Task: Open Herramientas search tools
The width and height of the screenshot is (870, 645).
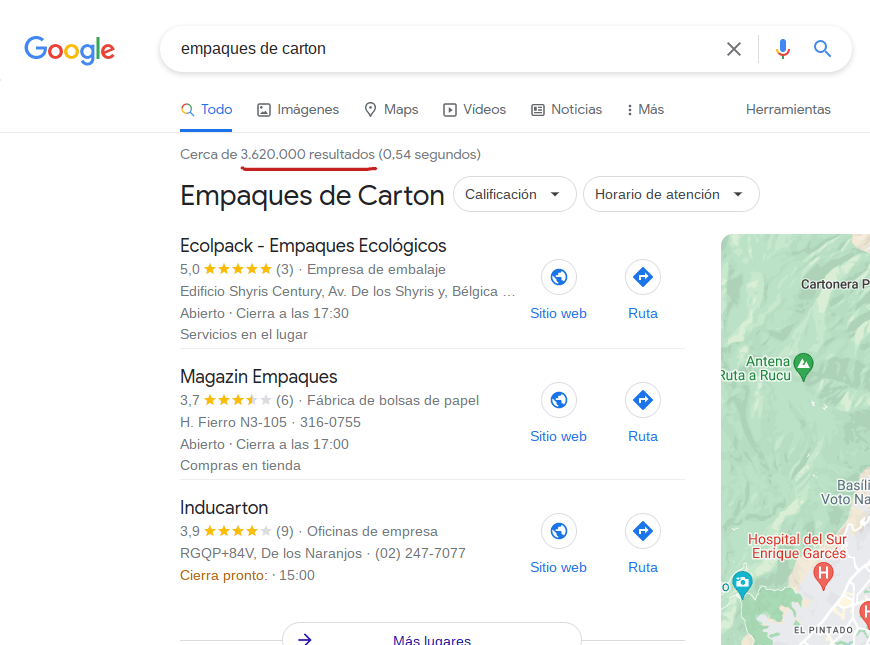Action: pos(788,110)
